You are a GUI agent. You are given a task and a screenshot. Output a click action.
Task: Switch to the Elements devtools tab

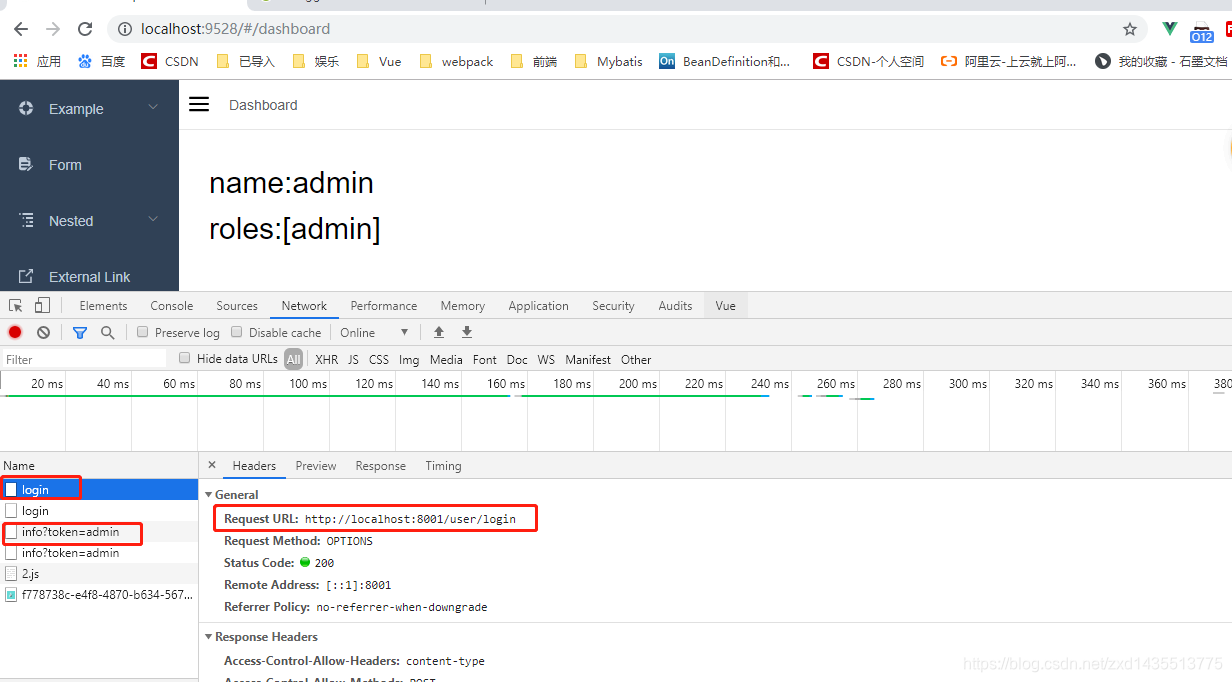[x=103, y=305]
